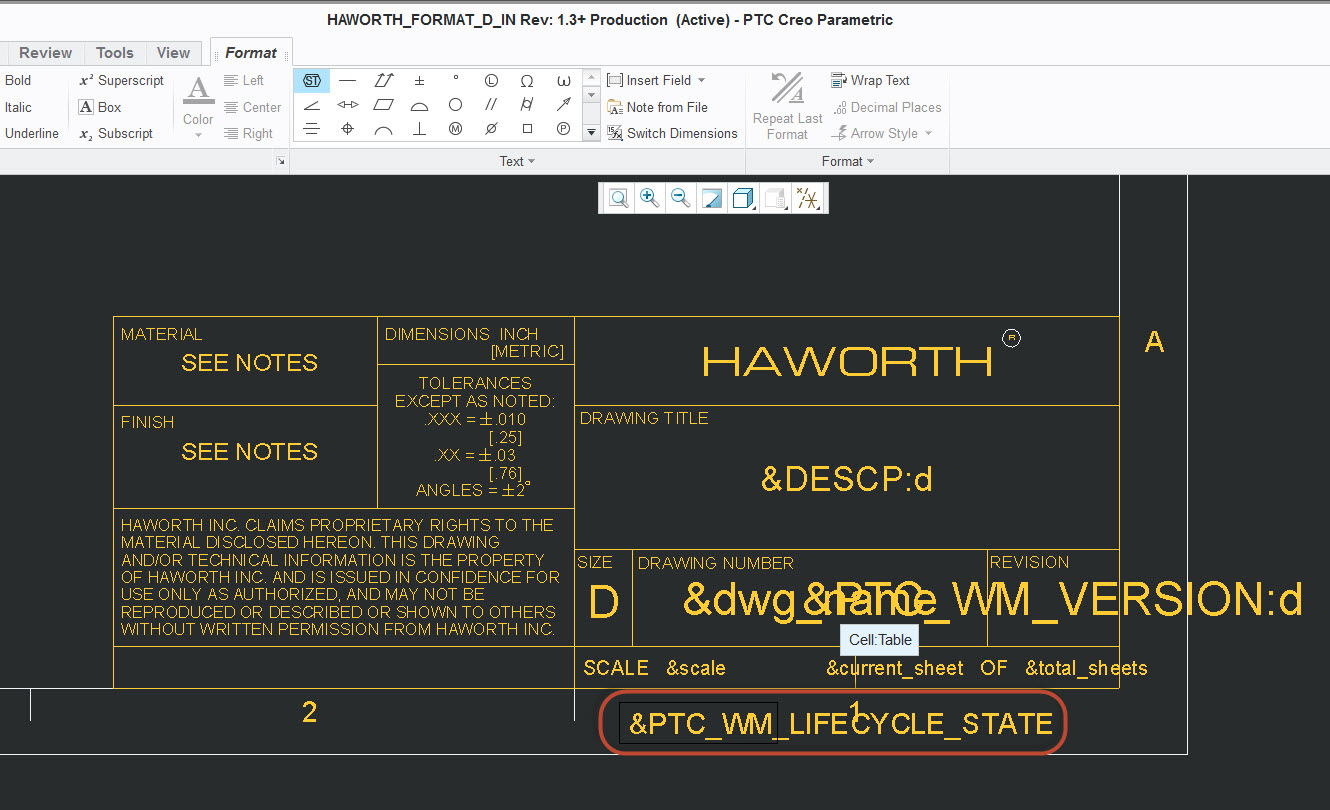Image resolution: width=1330 pixels, height=810 pixels.
Task: Toggle Superscript formatting
Action: click(121, 81)
